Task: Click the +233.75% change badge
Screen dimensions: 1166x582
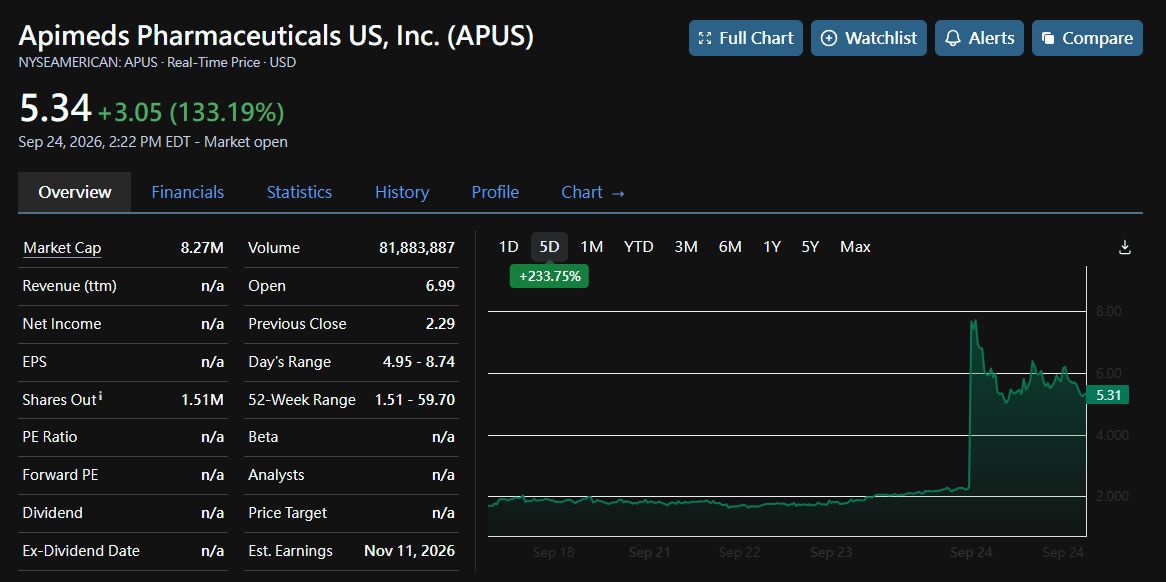Action: click(549, 275)
